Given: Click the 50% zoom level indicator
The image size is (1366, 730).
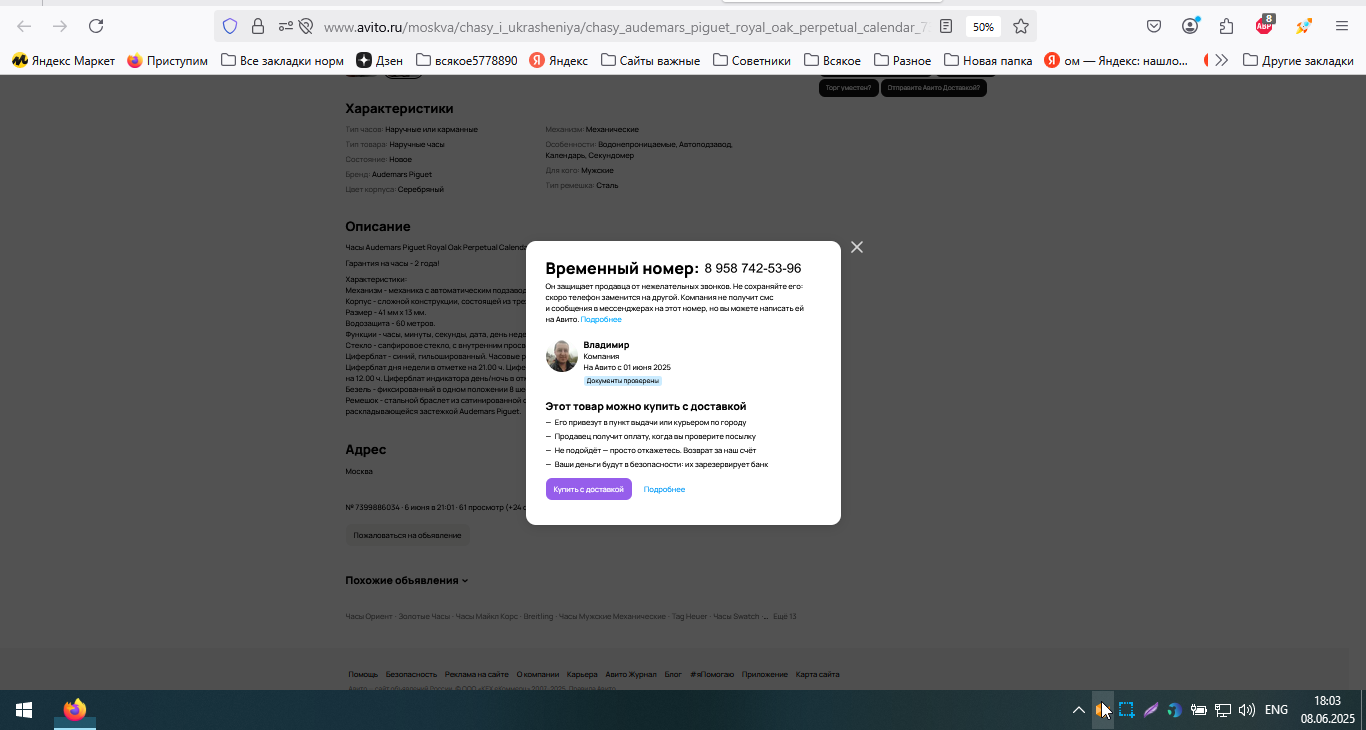Looking at the screenshot, I should tap(983, 27).
